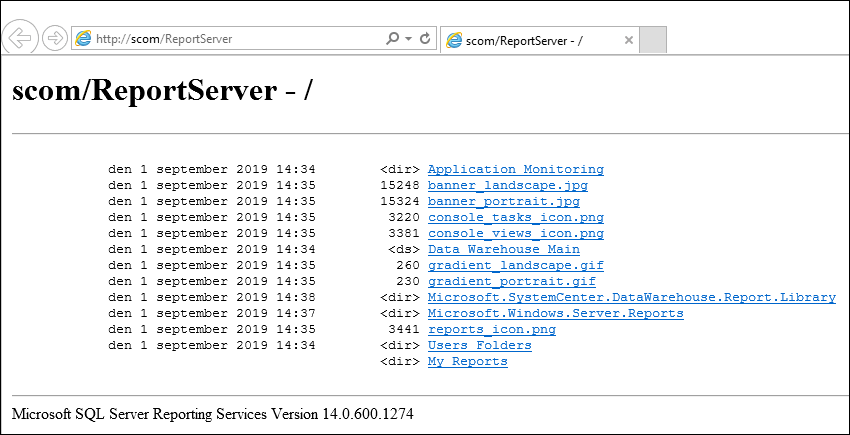850x435 pixels.
Task: Click the size value 3381
Action: (x=404, y=234)
